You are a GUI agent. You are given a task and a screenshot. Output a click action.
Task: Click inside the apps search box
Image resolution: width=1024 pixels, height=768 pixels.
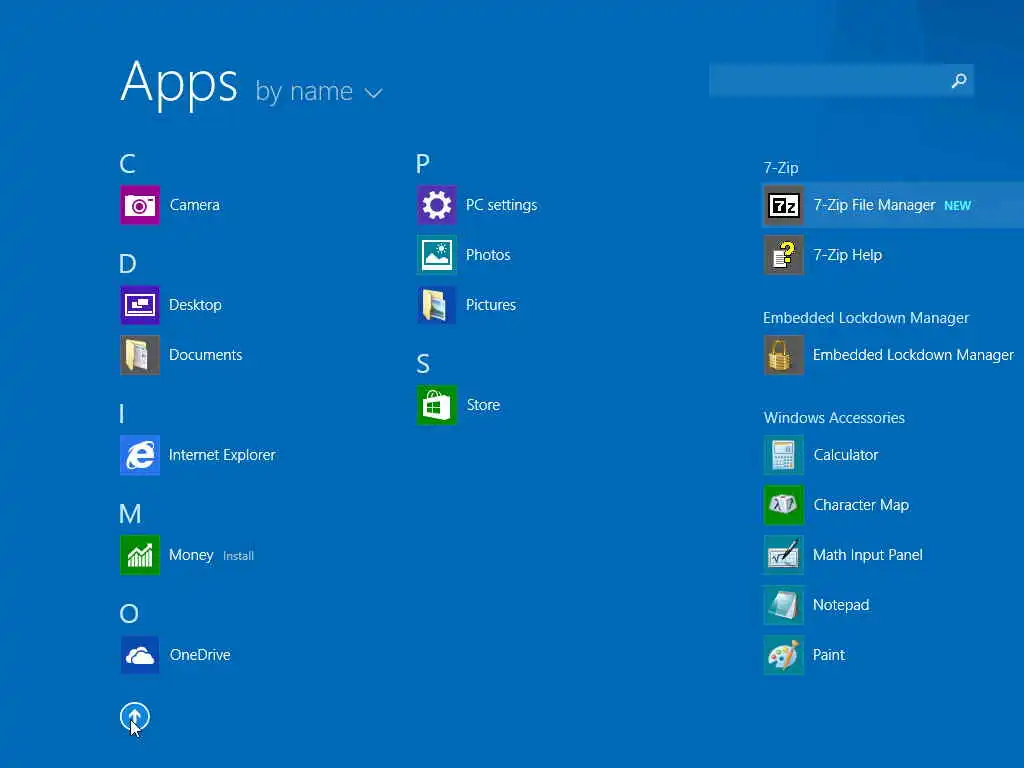click(x=841, y=81)
